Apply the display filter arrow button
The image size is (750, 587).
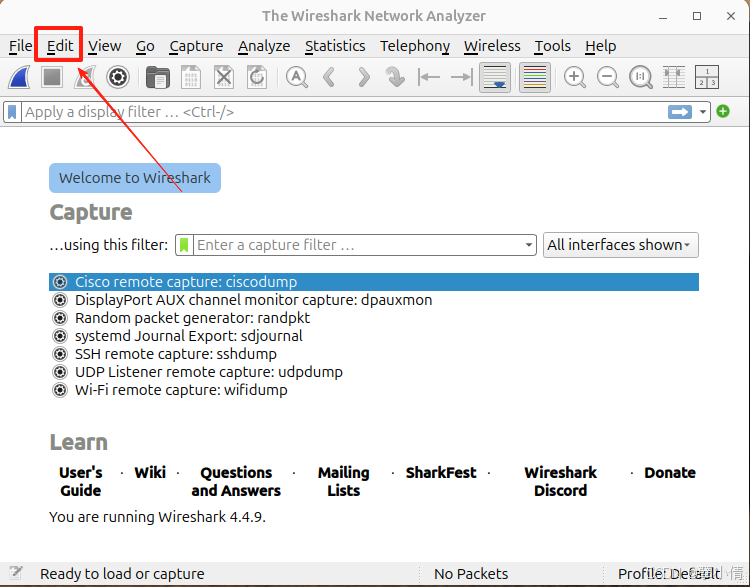pyautogui.click(x=680, y=112)
